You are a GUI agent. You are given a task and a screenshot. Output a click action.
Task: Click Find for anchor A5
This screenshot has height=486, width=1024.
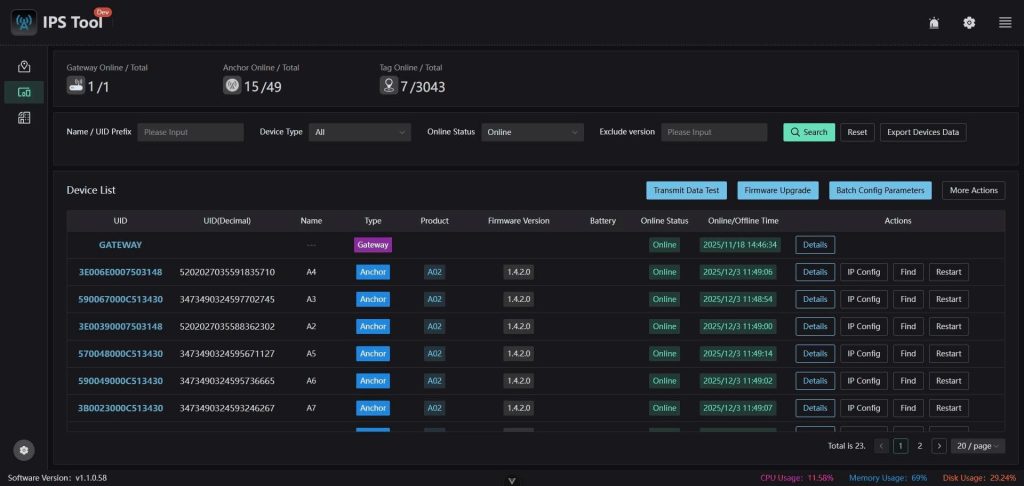pos(908,353)
